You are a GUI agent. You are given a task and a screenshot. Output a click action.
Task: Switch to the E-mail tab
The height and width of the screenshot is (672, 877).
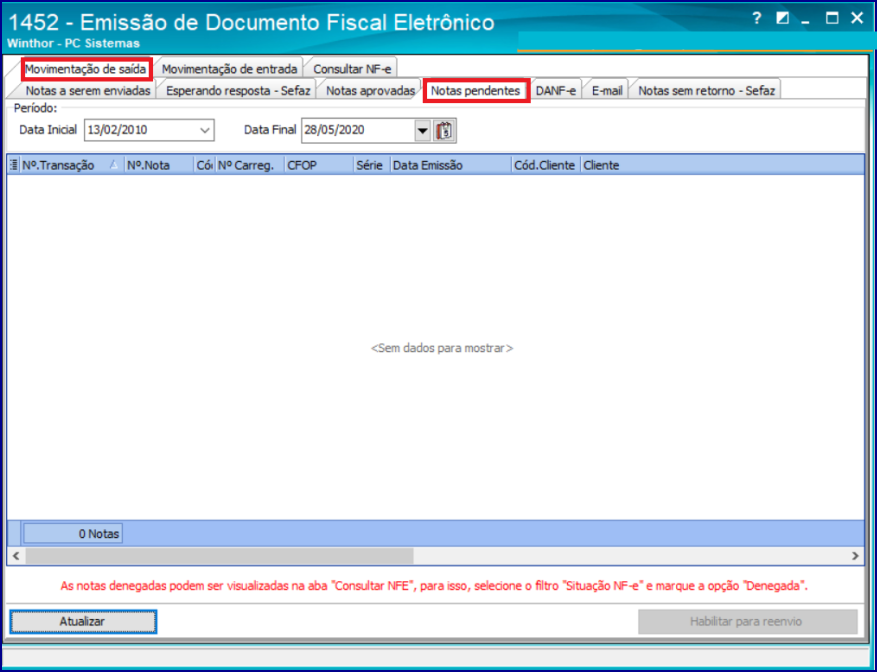[607, 91]
